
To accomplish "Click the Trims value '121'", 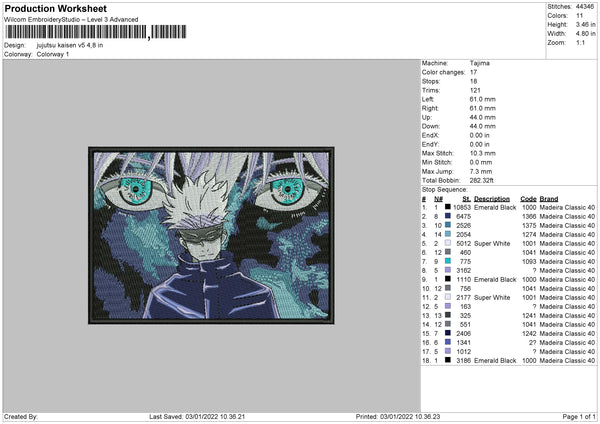I will [x=475, y=90].
